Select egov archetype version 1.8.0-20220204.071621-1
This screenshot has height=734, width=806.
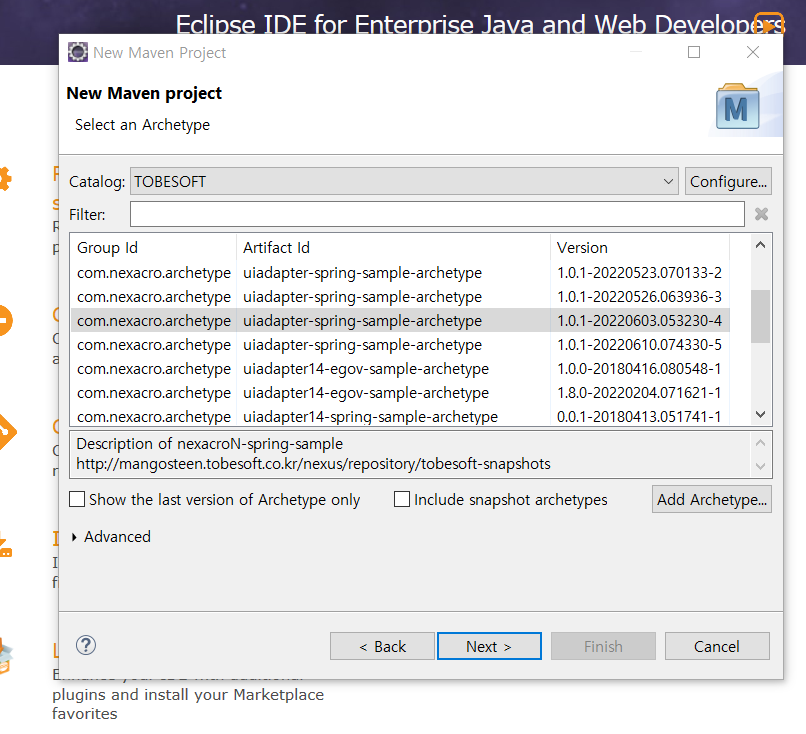click(x=400, y=393)
